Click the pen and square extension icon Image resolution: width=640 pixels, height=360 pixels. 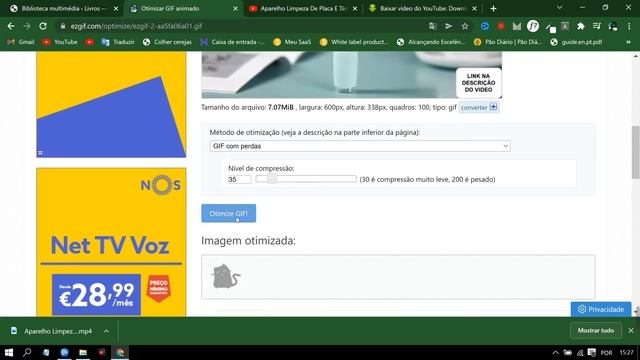[551, 27]
